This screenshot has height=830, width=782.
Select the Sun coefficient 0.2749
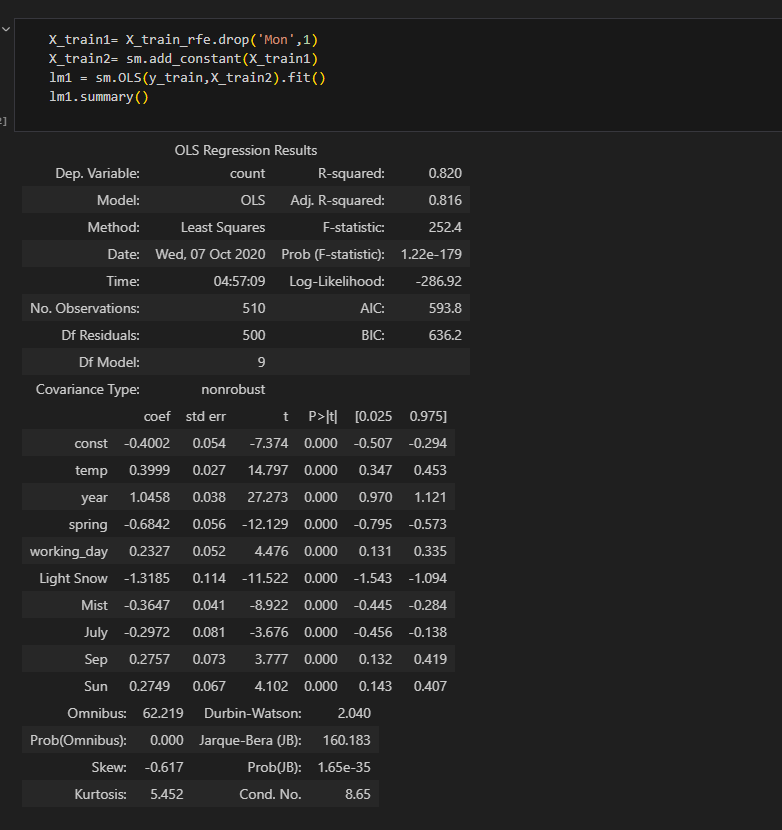tap(149, 686)
